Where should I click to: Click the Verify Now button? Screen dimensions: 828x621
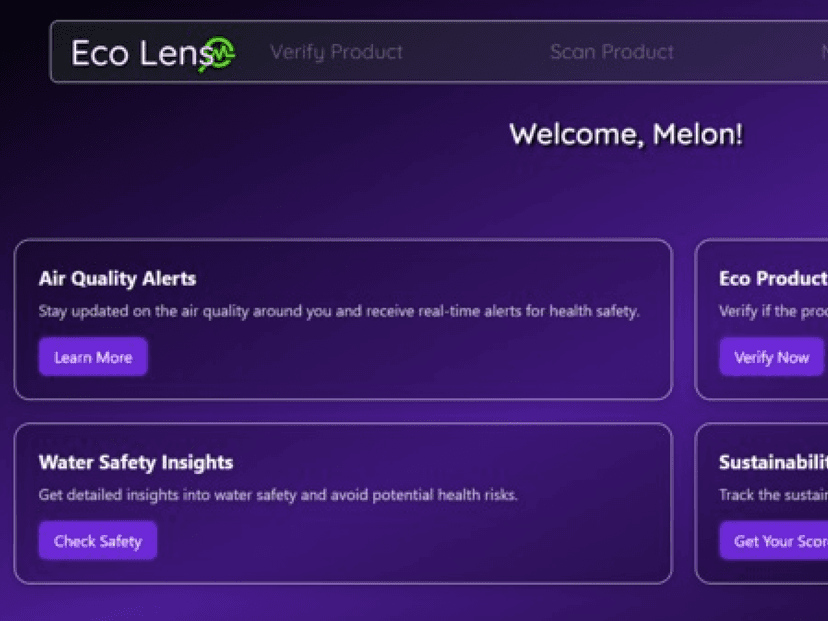pyautogui.click(x=771, y=357)
